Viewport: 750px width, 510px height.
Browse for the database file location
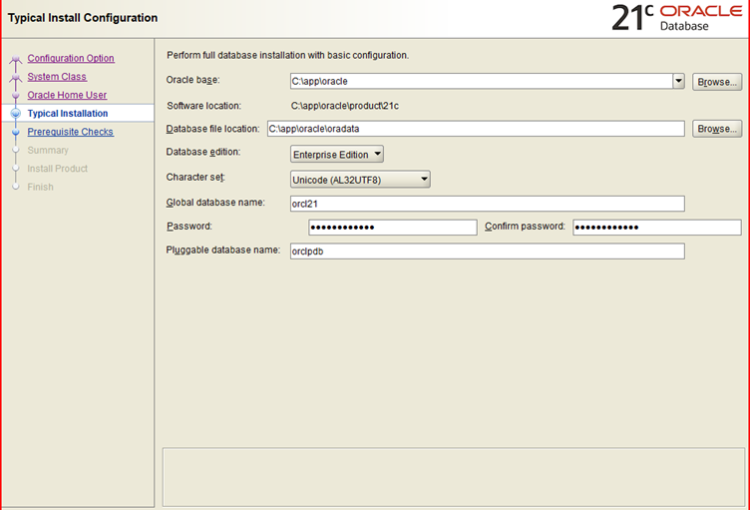716,129
